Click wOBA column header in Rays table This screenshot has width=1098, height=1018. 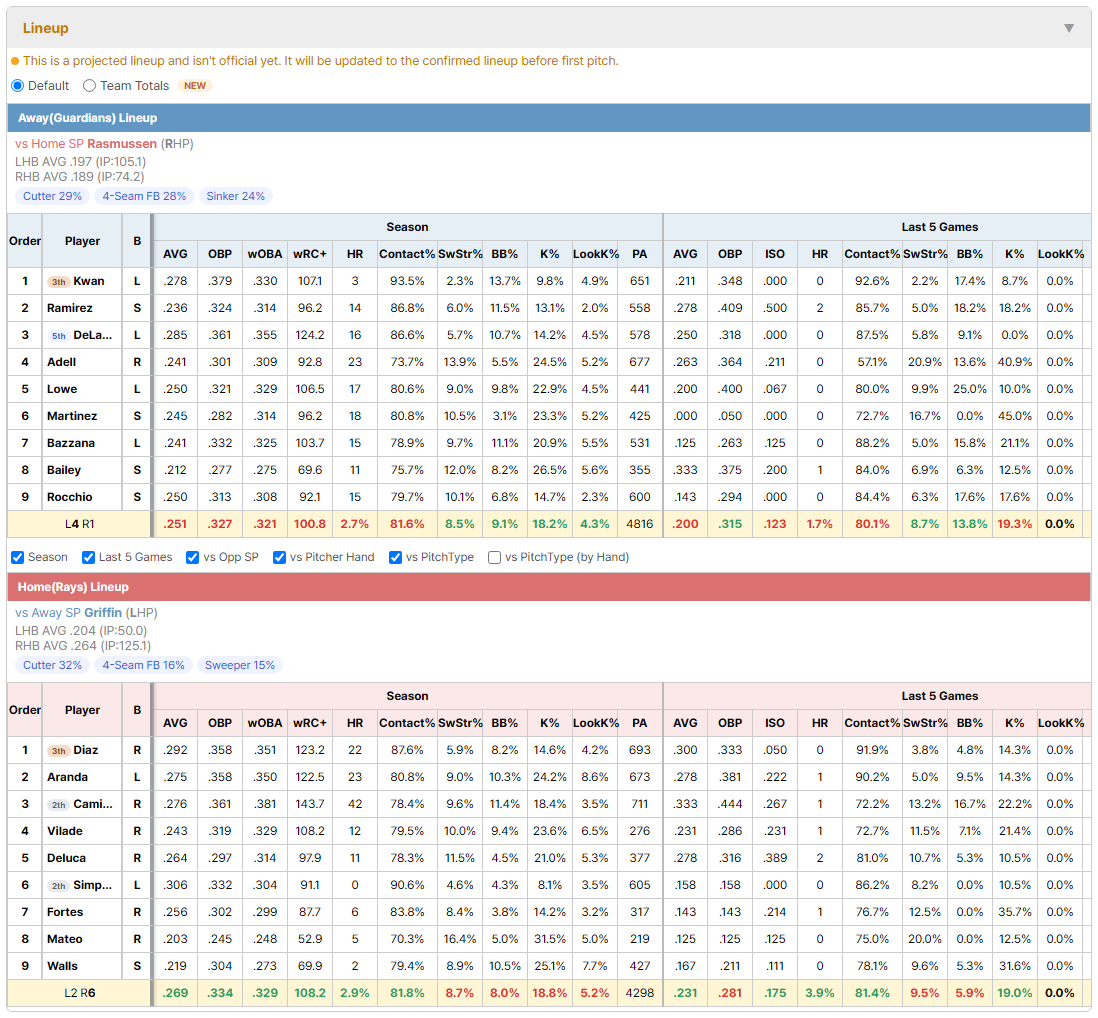pos(265,723)
